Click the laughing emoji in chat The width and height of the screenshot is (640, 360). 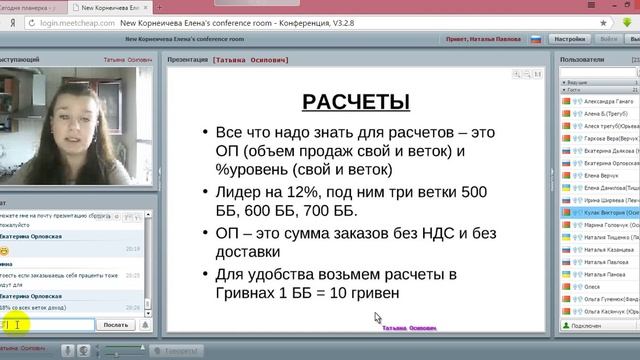4,251
